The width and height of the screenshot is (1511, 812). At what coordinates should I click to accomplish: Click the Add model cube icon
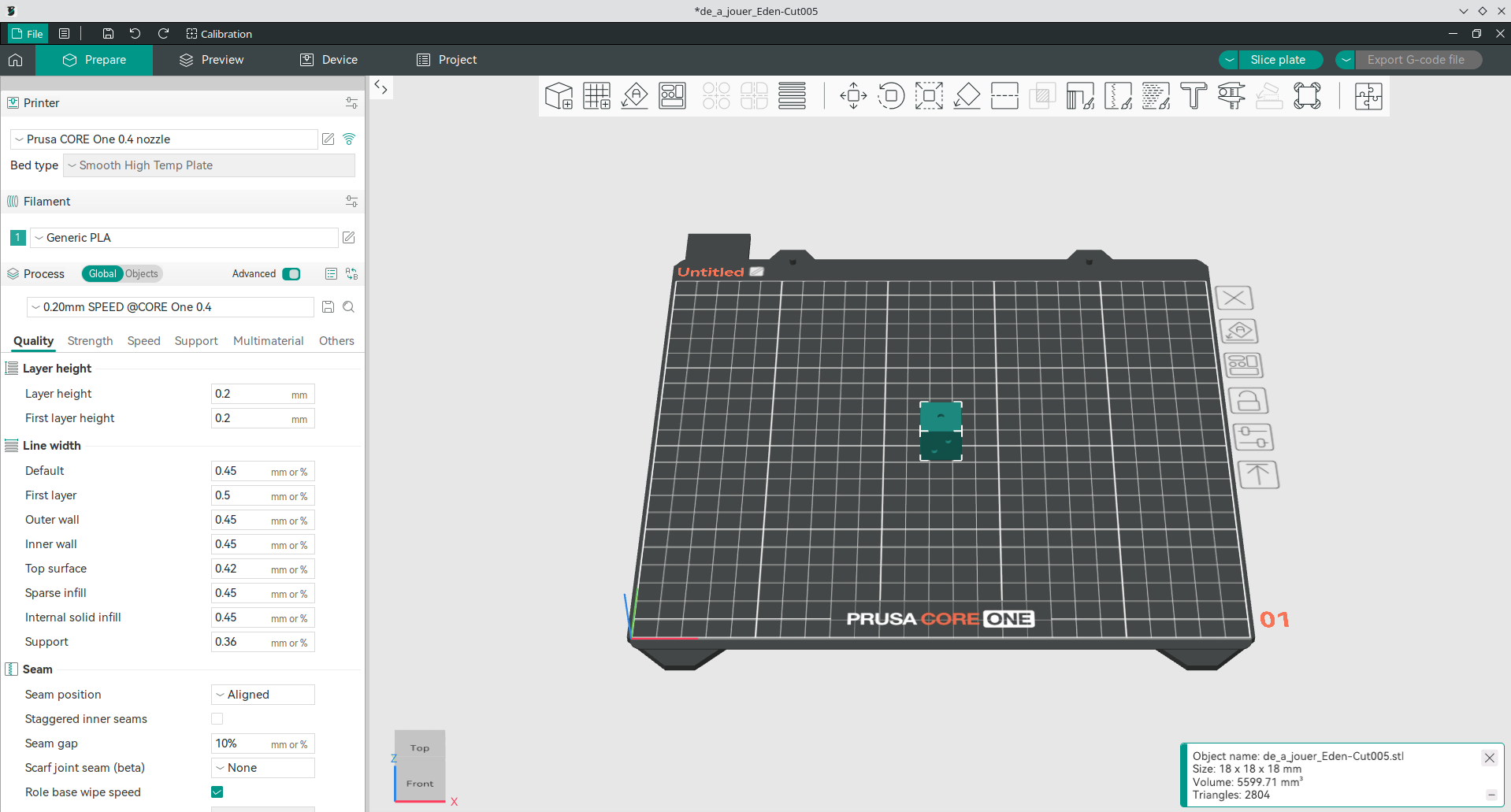tap(559, 96)
